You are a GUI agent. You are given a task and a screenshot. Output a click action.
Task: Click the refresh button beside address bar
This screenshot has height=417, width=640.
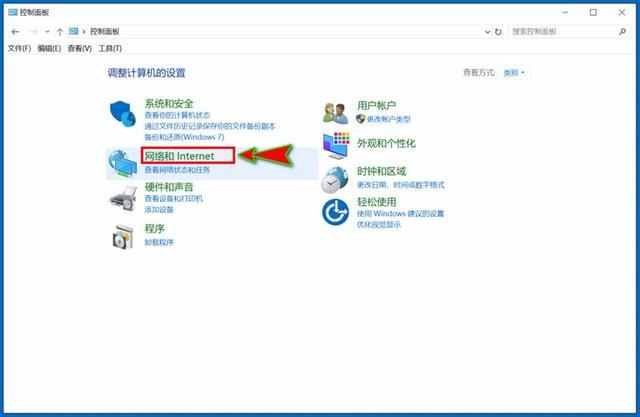(x=499, y=32)
